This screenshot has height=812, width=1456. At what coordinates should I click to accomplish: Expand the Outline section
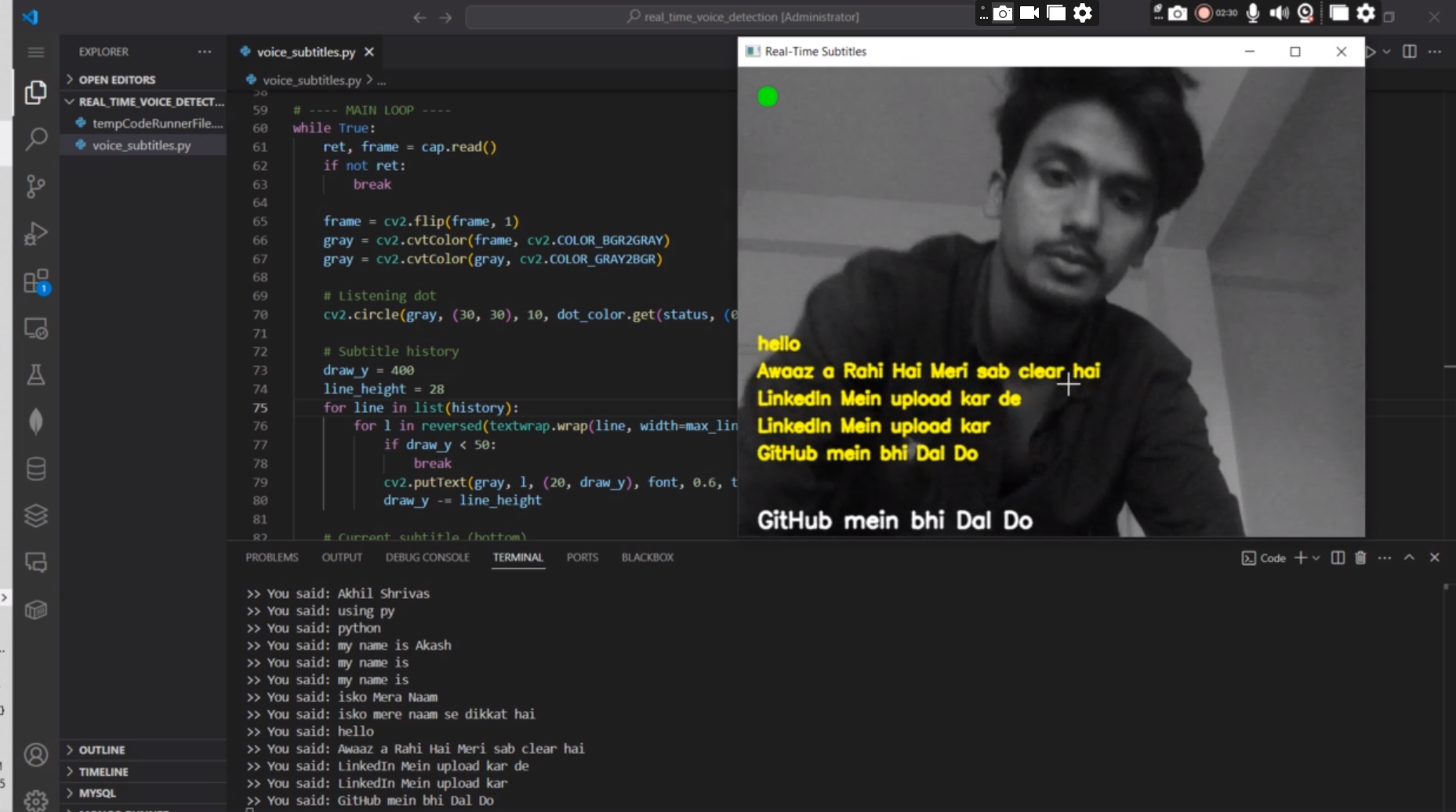[x=144, y=750]
